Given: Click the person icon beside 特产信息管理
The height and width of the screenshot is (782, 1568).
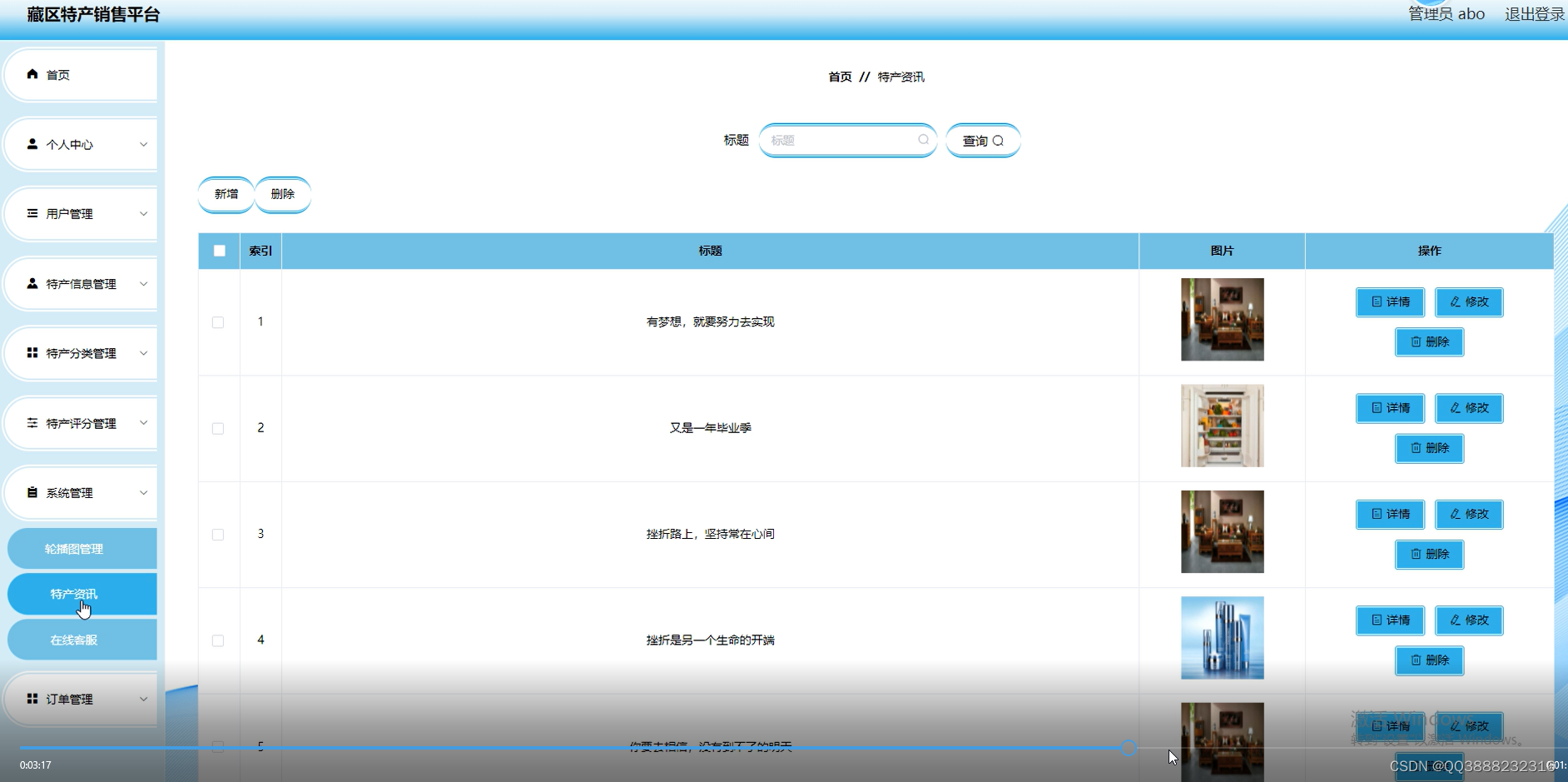Looking at the screenshot, I should 32,283.
